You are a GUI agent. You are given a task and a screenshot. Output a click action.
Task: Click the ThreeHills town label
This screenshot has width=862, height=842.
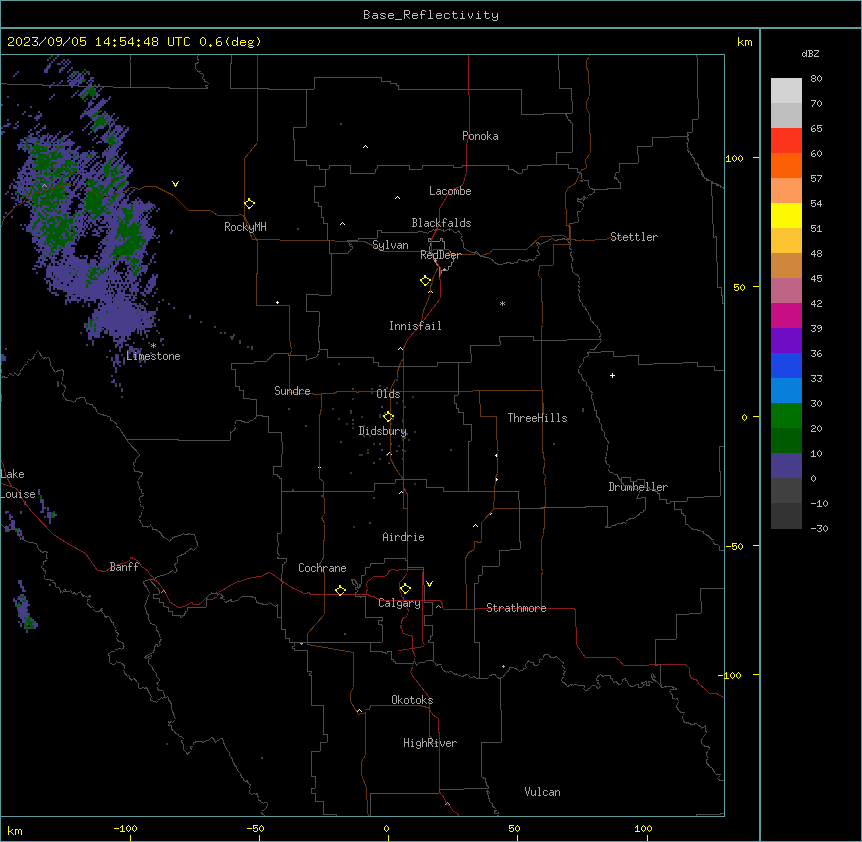click(x=537, y=418)
